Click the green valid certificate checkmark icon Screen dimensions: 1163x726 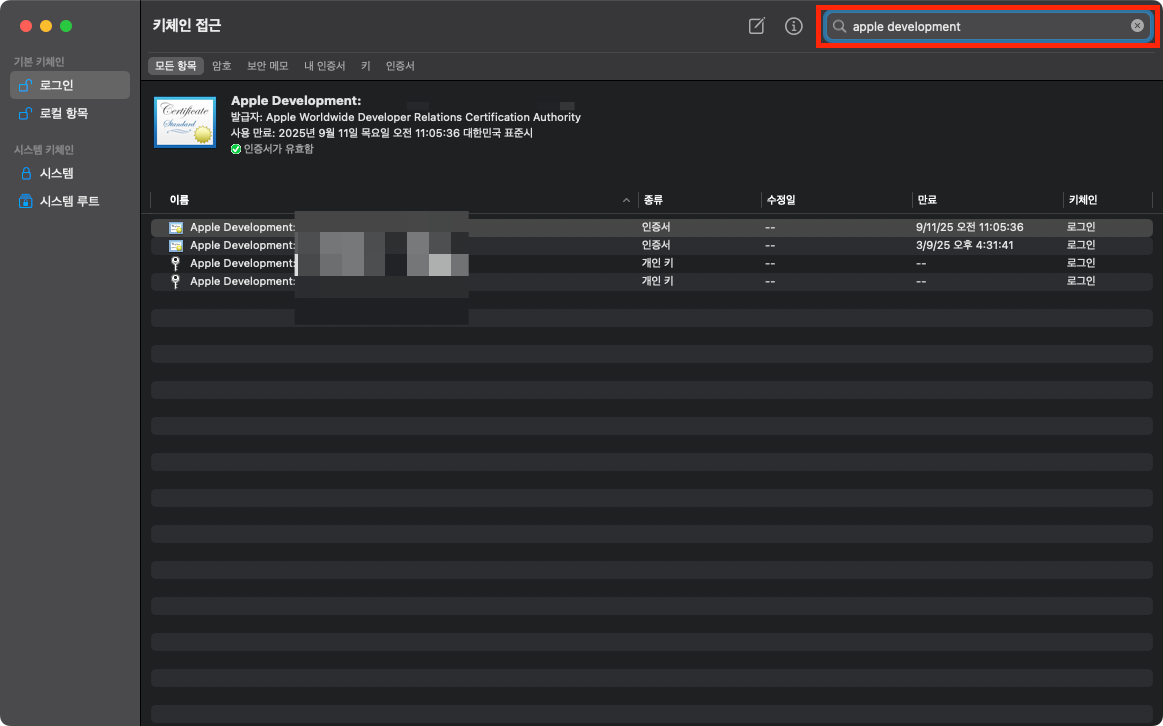point(236,149)
